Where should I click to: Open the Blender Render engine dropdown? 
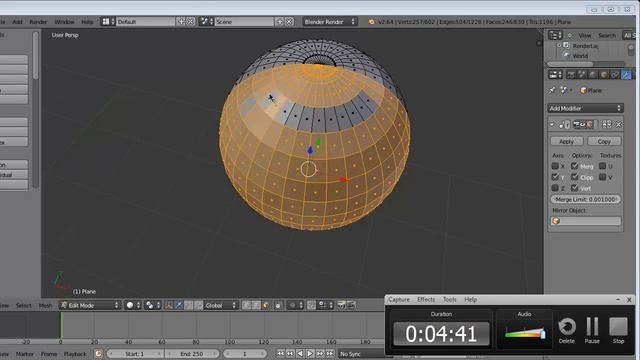(x=330, y=22)
